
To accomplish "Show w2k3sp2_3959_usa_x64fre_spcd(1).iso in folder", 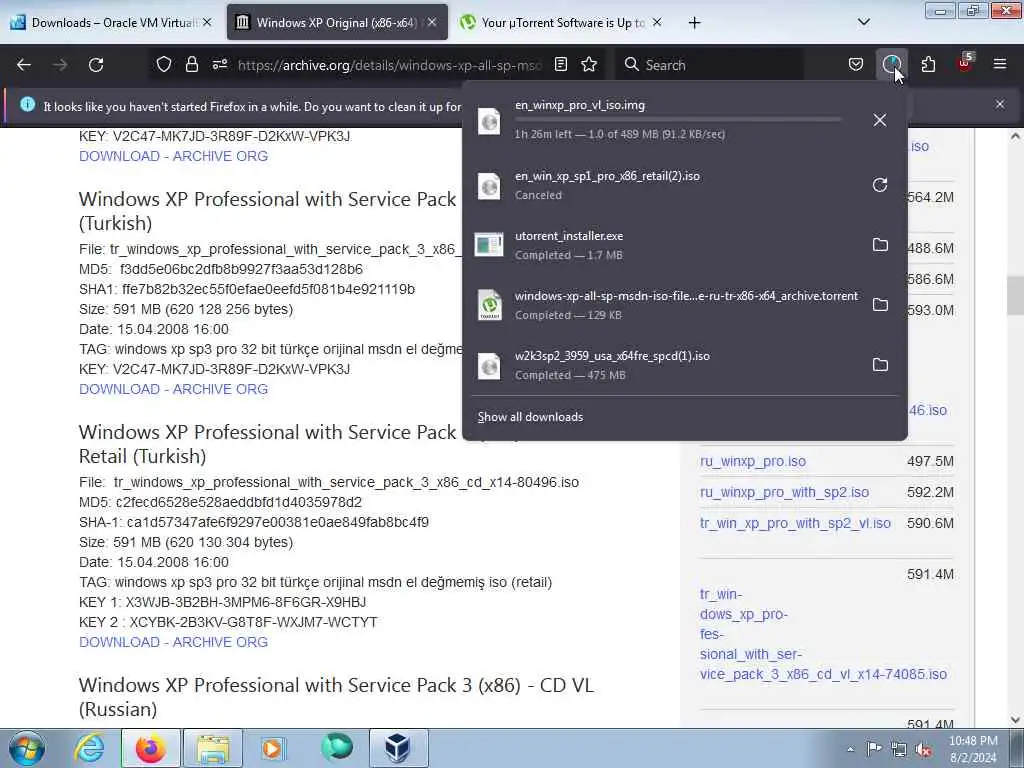I will point(880,365).
